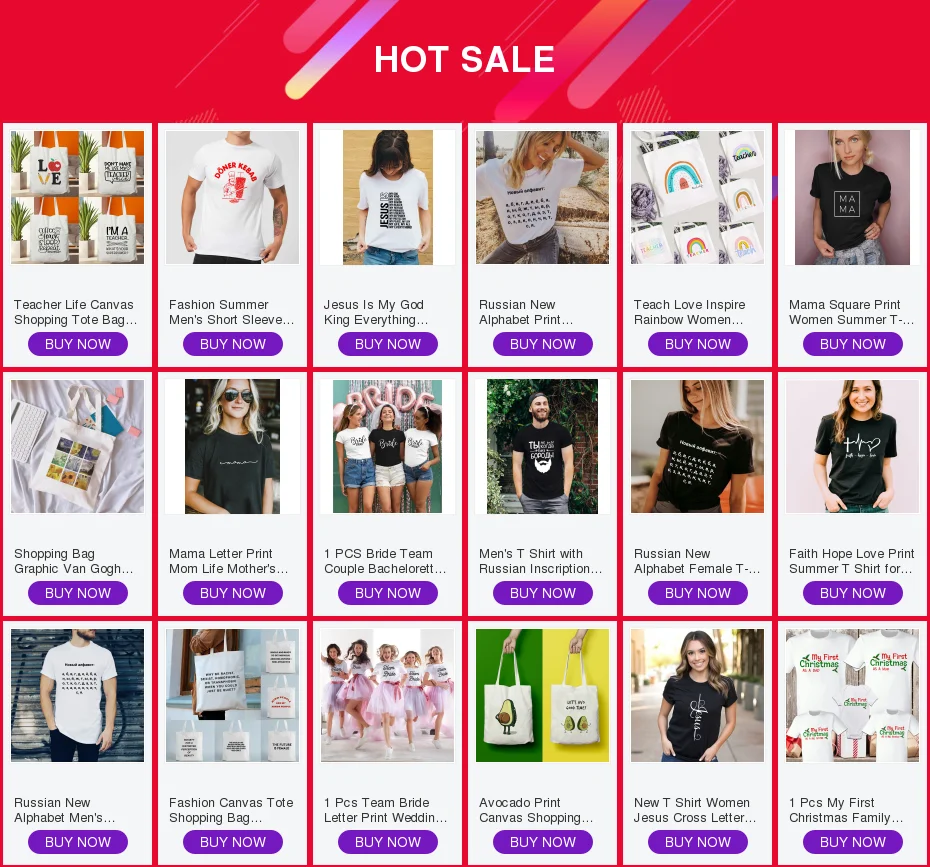Select the Van Gogh shopping bag picture

click(77, 447)
